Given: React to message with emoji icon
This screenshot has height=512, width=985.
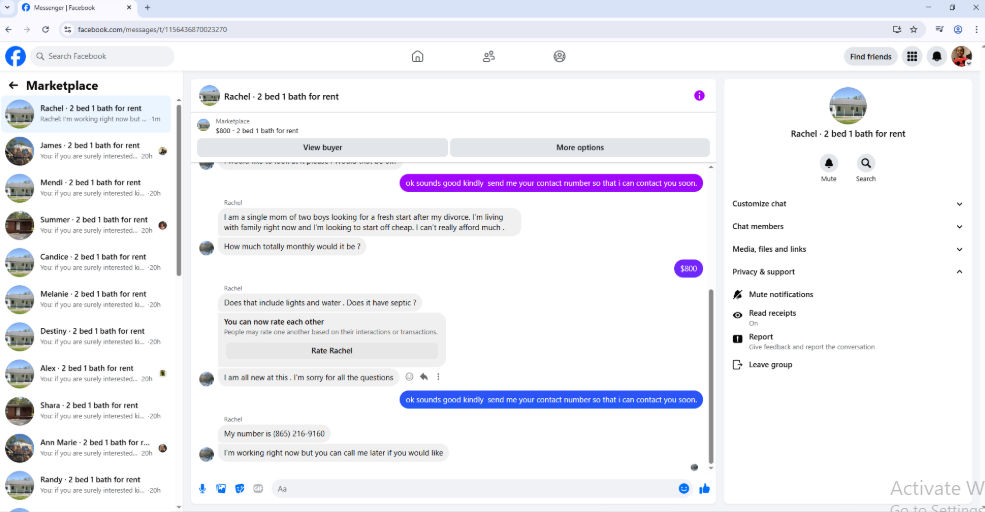Looking at the screenshot, I should (x=410, y=377).
